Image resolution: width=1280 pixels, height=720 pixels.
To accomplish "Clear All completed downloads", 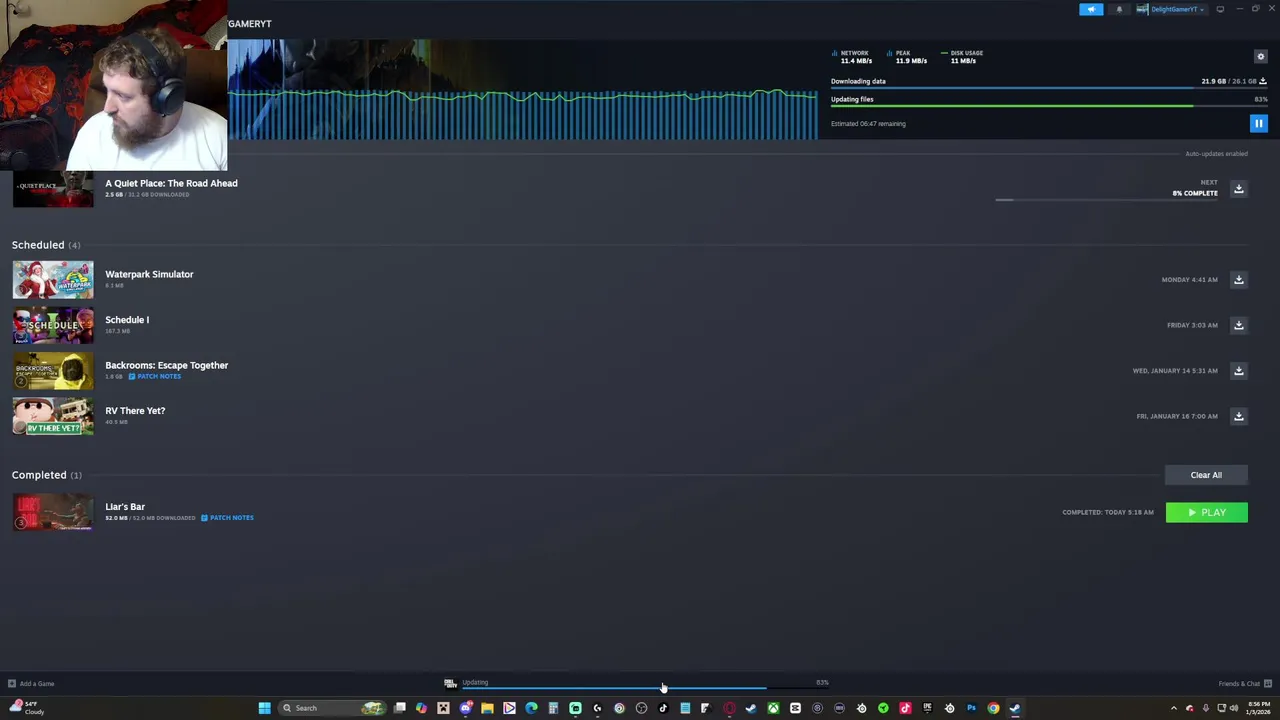I will tap(1206, 475).
